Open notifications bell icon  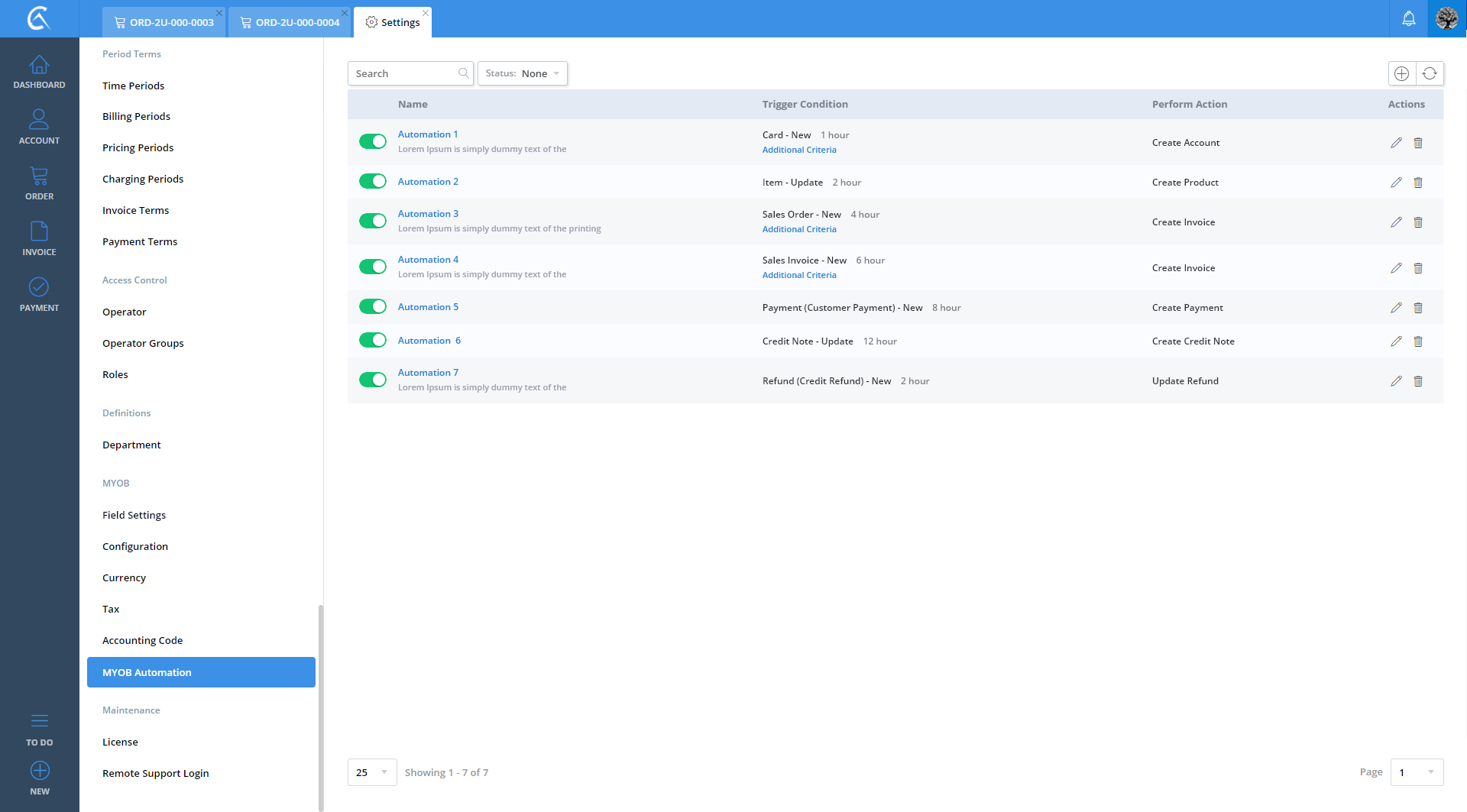(1408, 18)
